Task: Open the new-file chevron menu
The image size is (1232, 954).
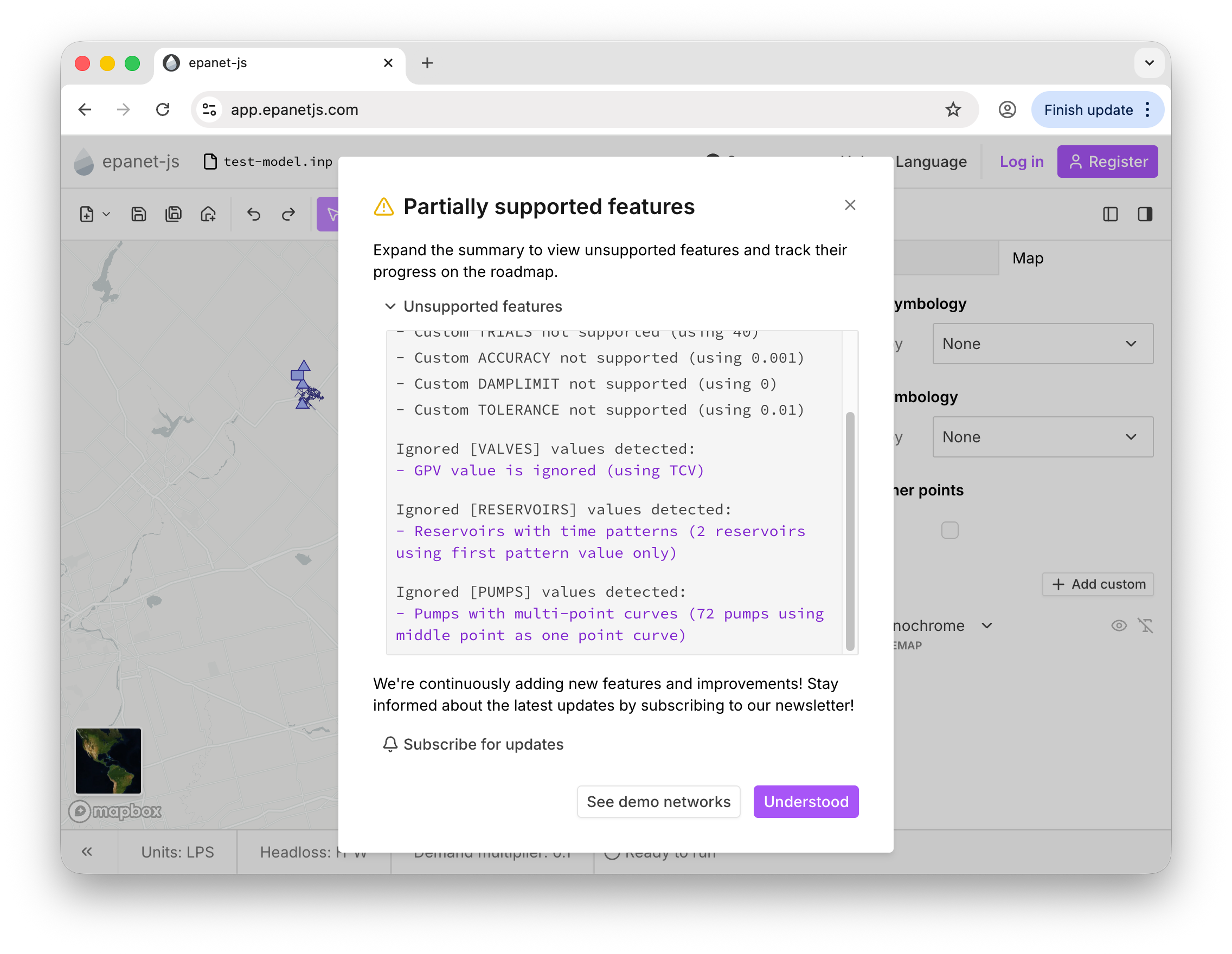Action: pyautogui.click(x=106, y=214)
